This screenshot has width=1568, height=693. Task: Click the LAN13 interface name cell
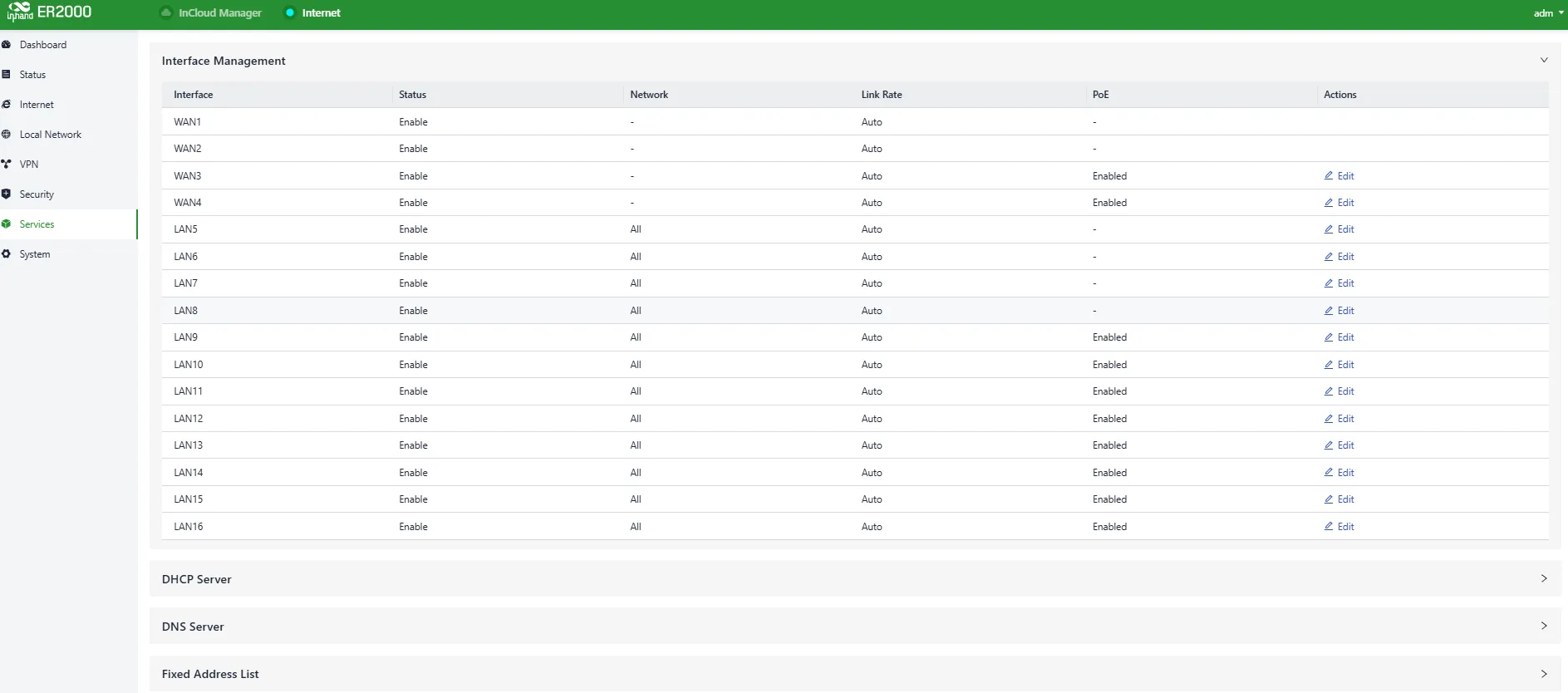pyautogui.click(x=188, y=445)
